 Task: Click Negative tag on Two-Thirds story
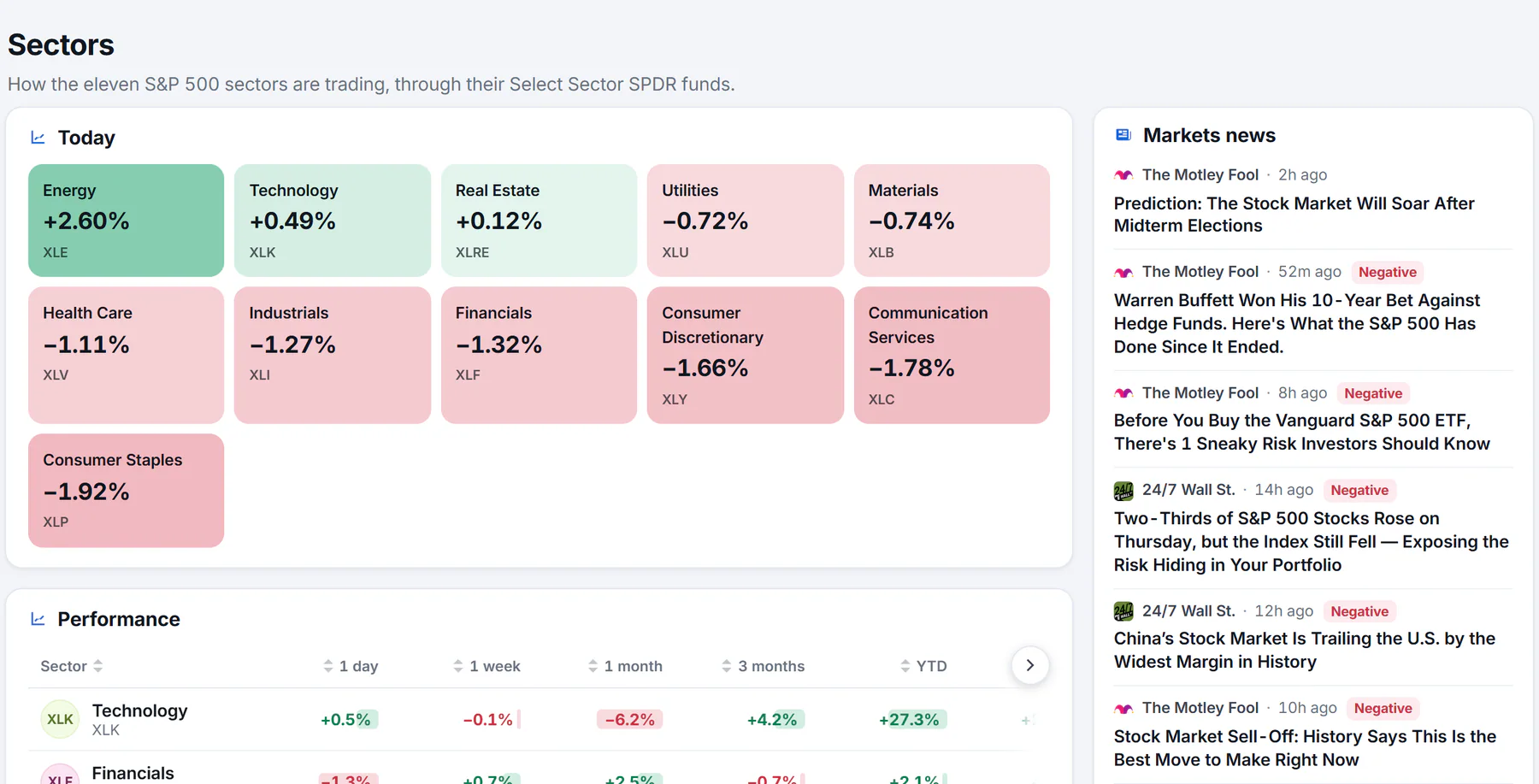(1359, 491)
